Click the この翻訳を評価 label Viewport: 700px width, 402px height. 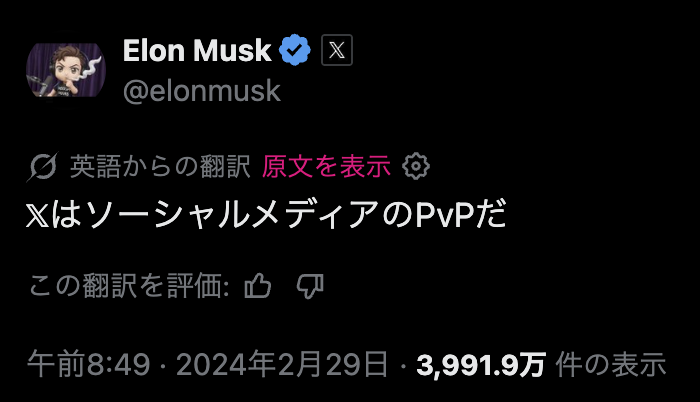(x=130, y=288)
